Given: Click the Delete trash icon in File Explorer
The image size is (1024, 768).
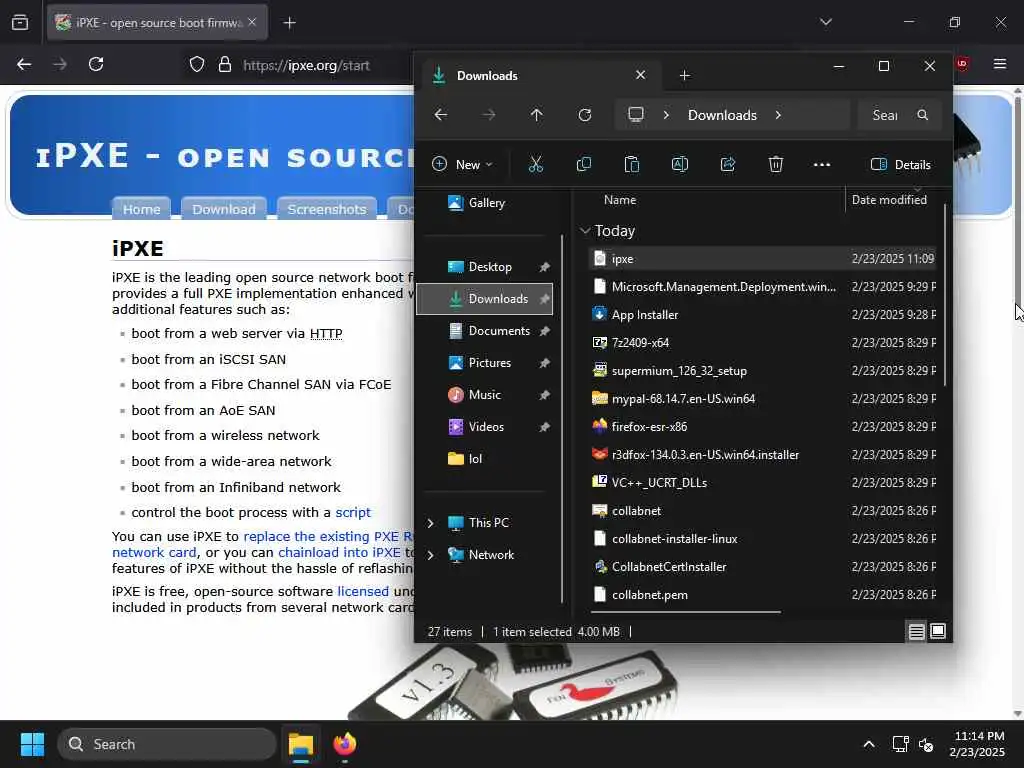Looking at the screenshot, I should pyautogui.click(x=775, y=165).
